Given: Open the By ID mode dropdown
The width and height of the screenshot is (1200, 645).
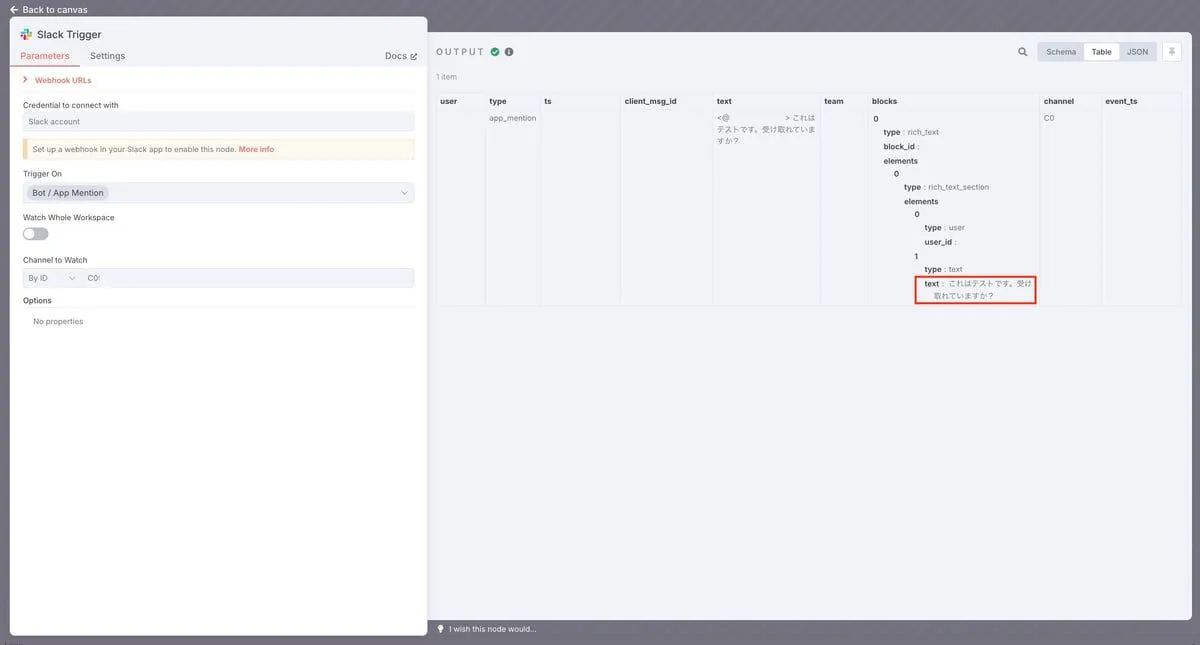Looking at the screenshot, I should (x=52, y=278).
